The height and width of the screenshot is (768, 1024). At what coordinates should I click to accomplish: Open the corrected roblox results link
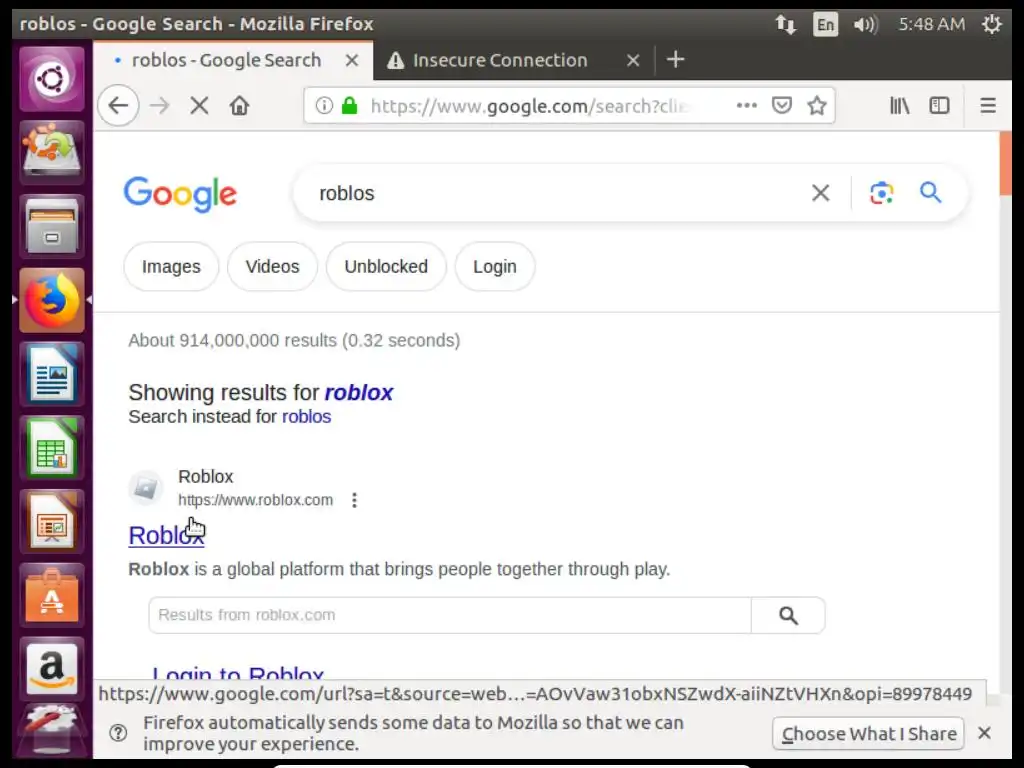tap(359, 392)
